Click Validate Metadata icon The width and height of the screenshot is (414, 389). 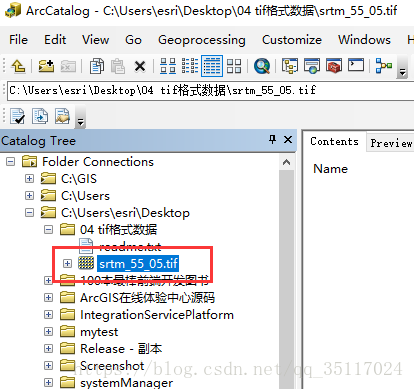[17, 116]
